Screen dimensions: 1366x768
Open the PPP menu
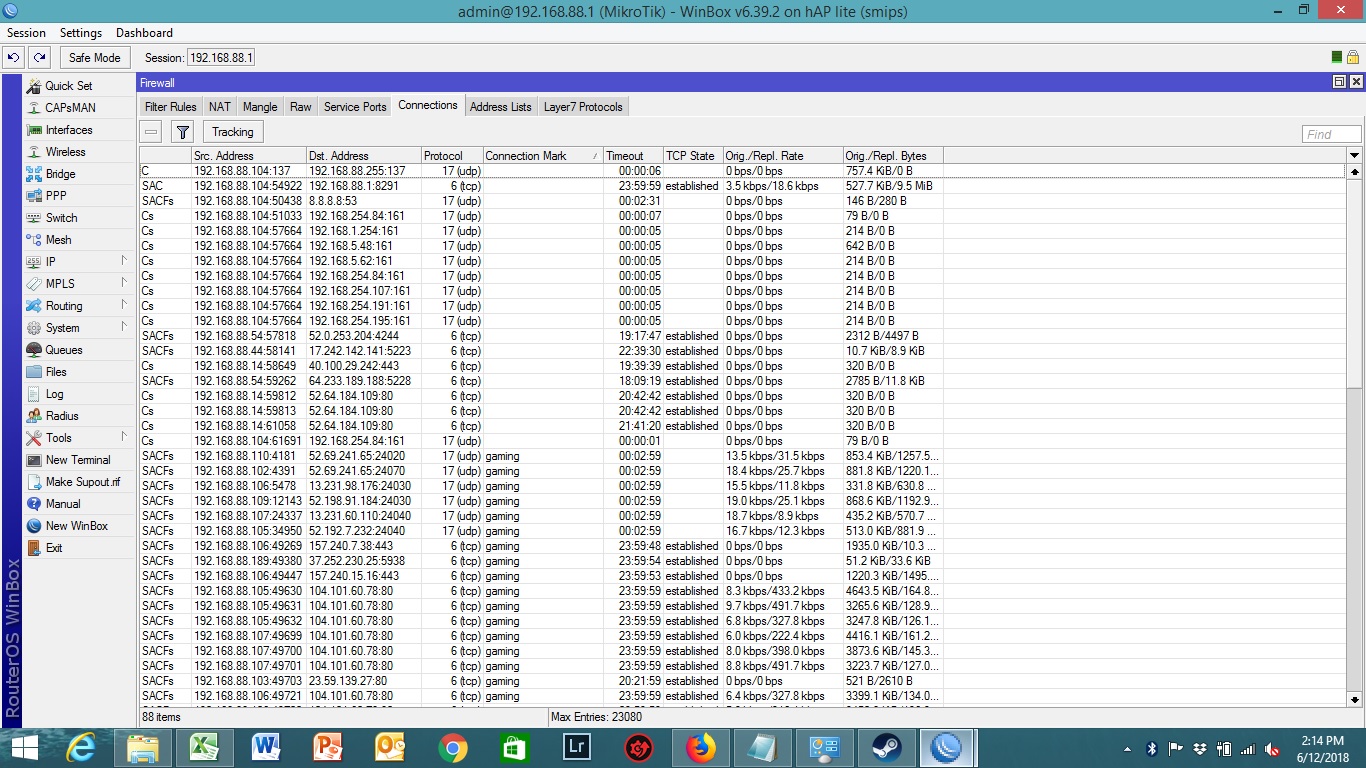click(56, 196)
